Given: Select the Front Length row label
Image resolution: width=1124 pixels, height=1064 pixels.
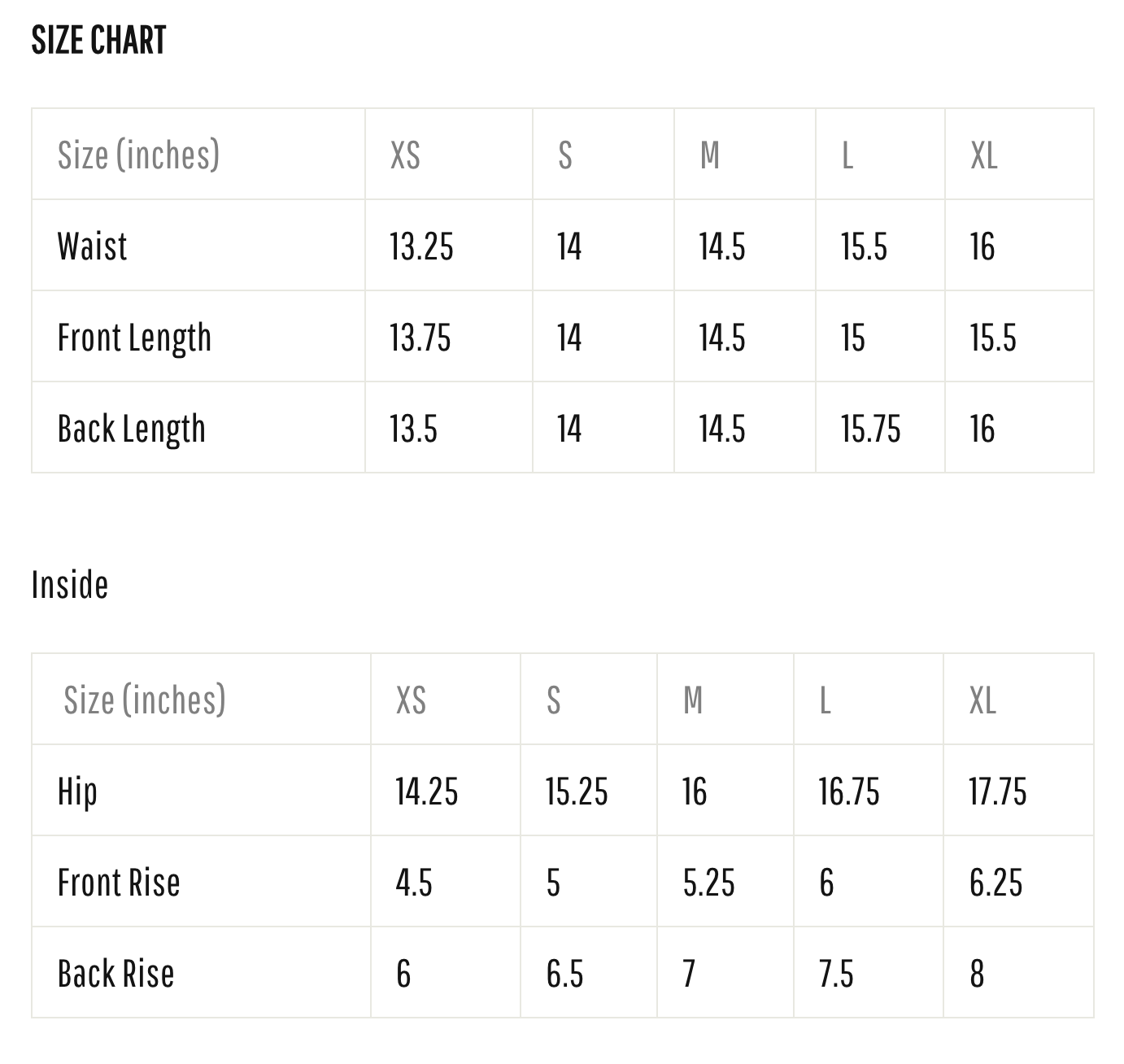Looking at the screenshot, I should pyautogui.click(x=134, y=338).
